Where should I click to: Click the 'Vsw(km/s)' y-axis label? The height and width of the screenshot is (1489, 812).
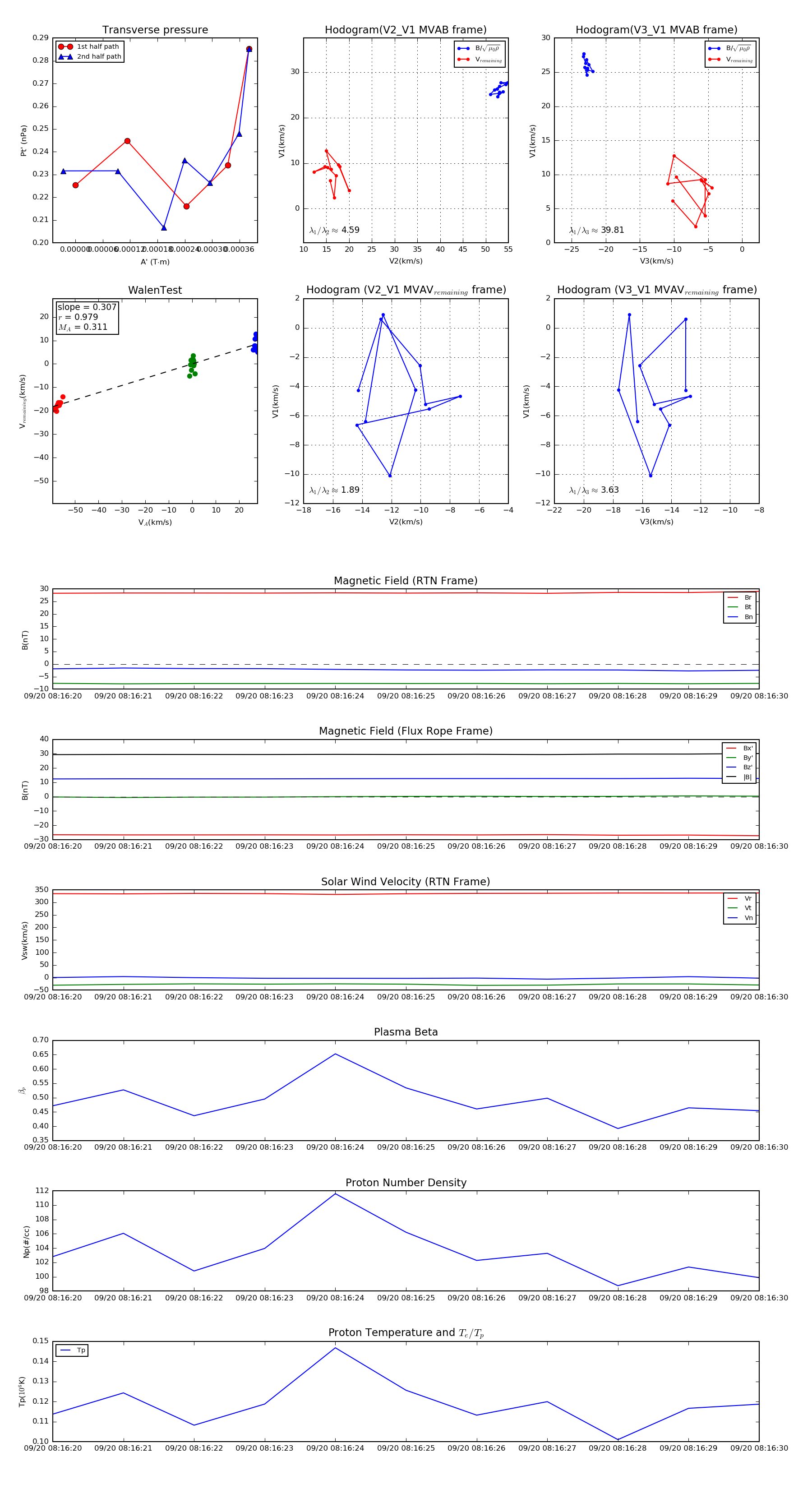[x=24, y=940]
